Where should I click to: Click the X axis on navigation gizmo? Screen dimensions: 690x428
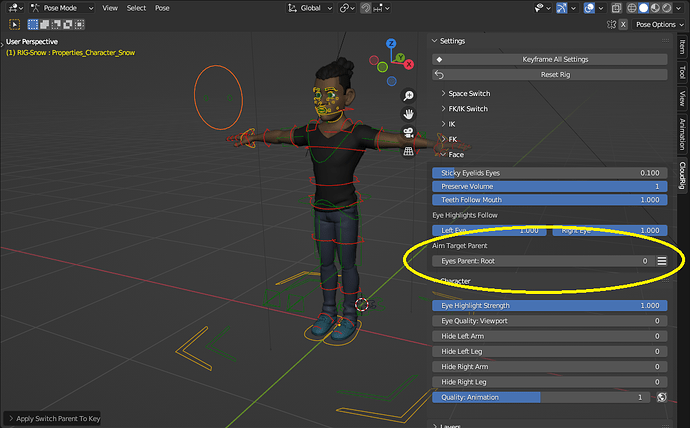pos(409,64)
